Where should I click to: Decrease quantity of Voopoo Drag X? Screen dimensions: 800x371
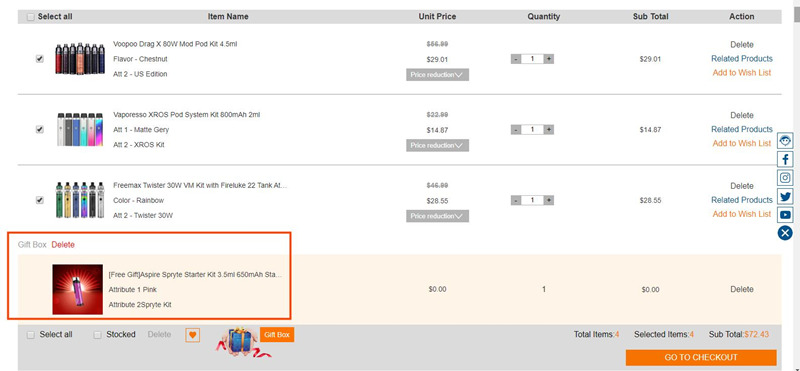[x=516, y=59]
